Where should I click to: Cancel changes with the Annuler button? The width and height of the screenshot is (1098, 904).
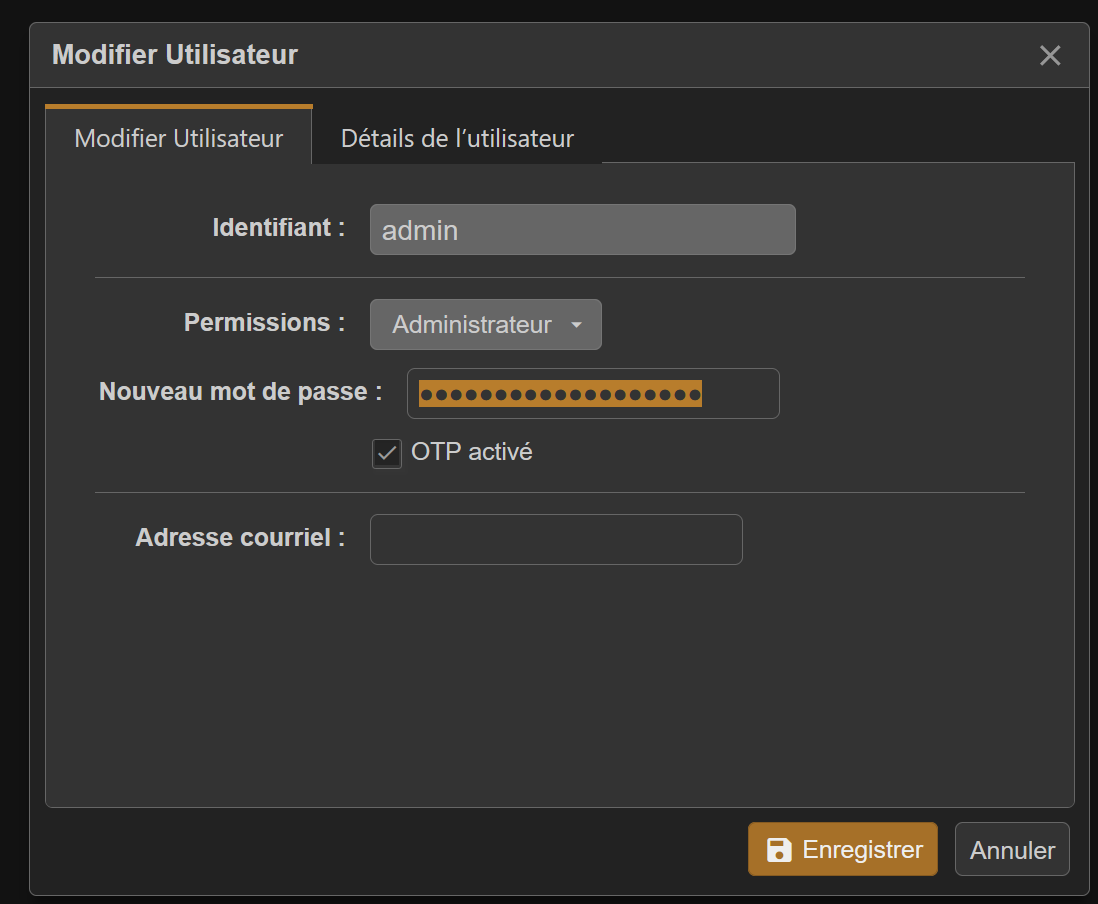tap(1012, 850)
